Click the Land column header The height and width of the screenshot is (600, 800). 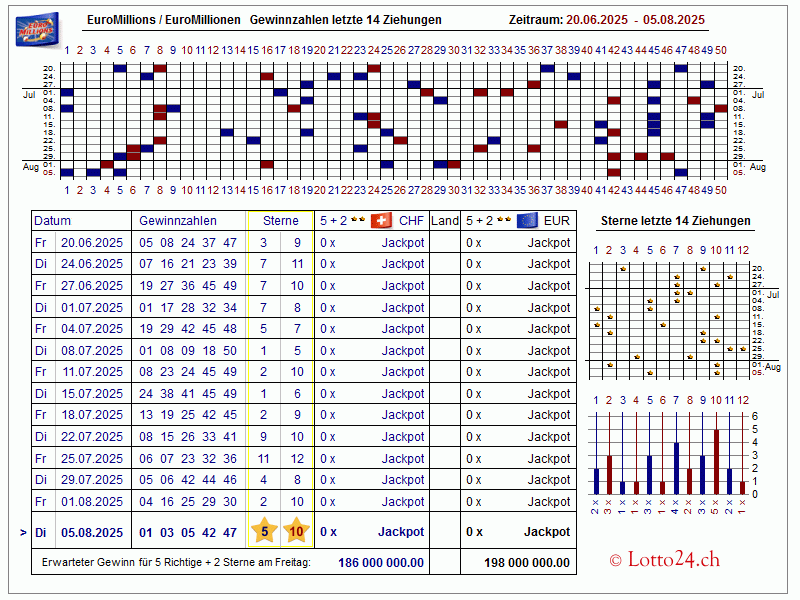445,221
